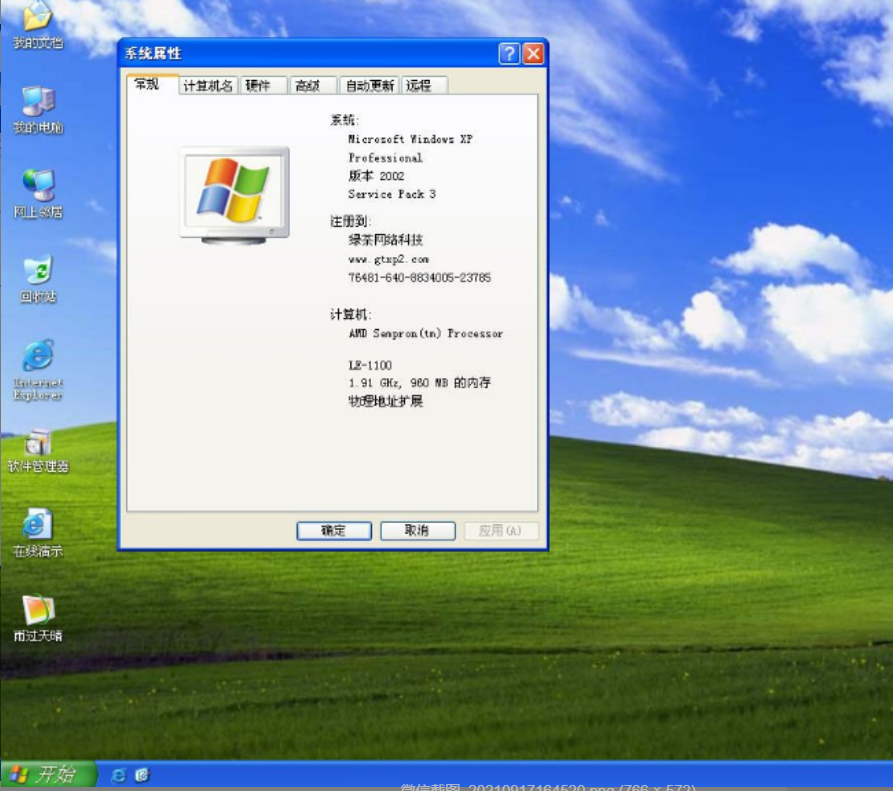
Task: Go to the 自动更新 tab
Action: [370, 85]
